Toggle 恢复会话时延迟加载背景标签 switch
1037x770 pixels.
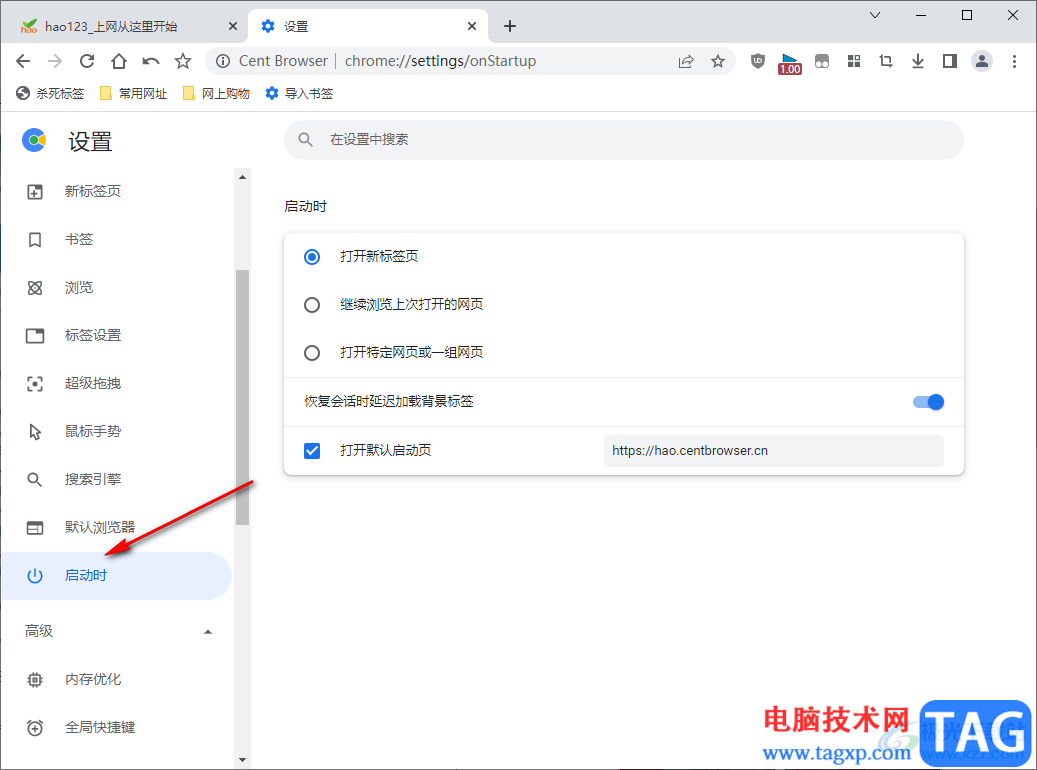(x=928, y=402)
